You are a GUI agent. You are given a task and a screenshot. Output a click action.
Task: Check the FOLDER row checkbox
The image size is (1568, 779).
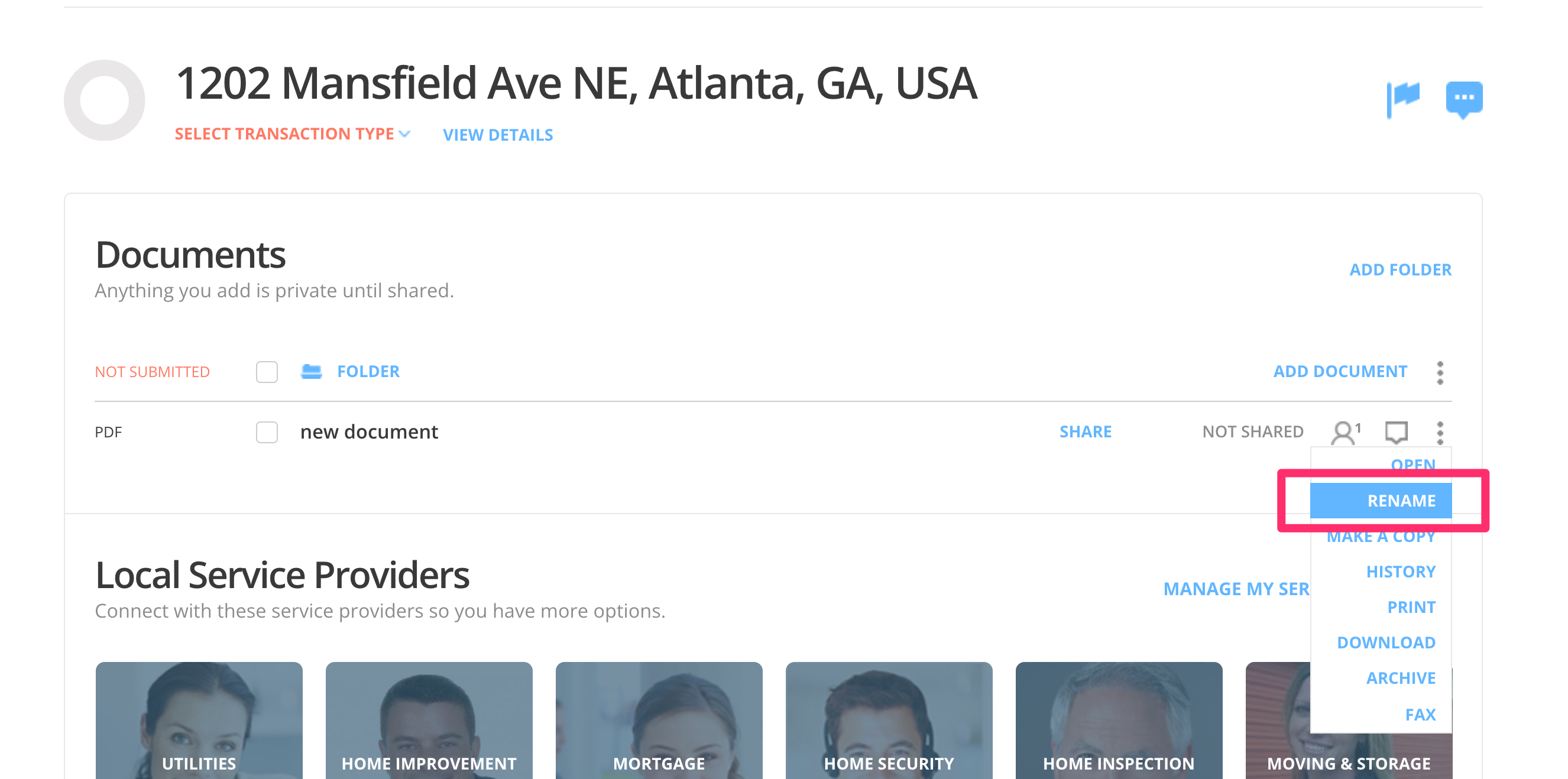pyautogui.click(x=267, y=372)
